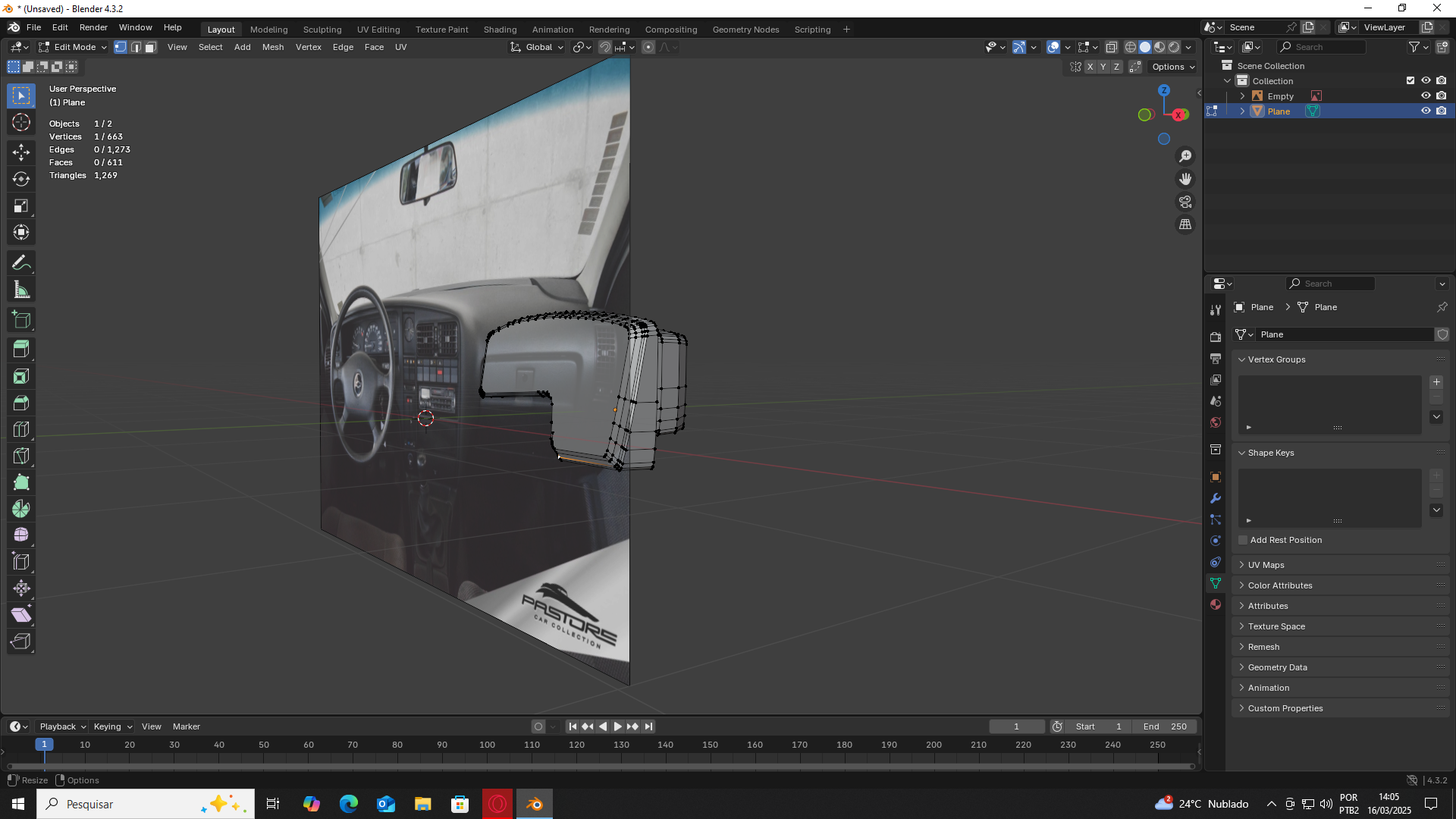Click the Options button in the viewport
Screen dimensions: 1456x819
[1172, 67]
